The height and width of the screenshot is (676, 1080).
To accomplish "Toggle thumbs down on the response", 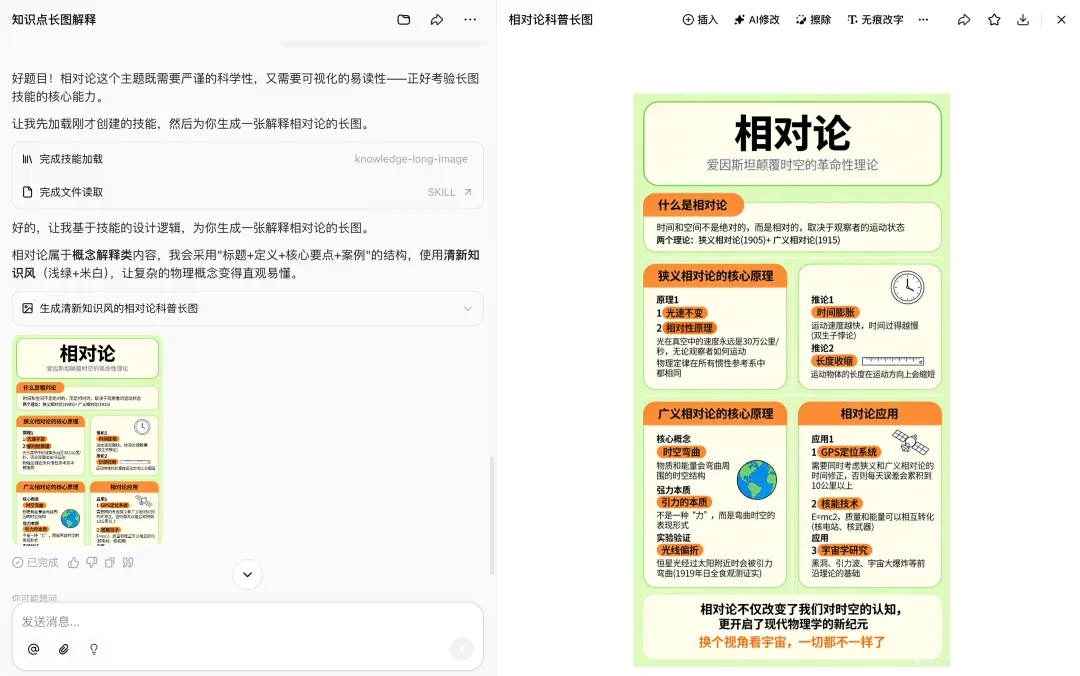I will point(91,563).
